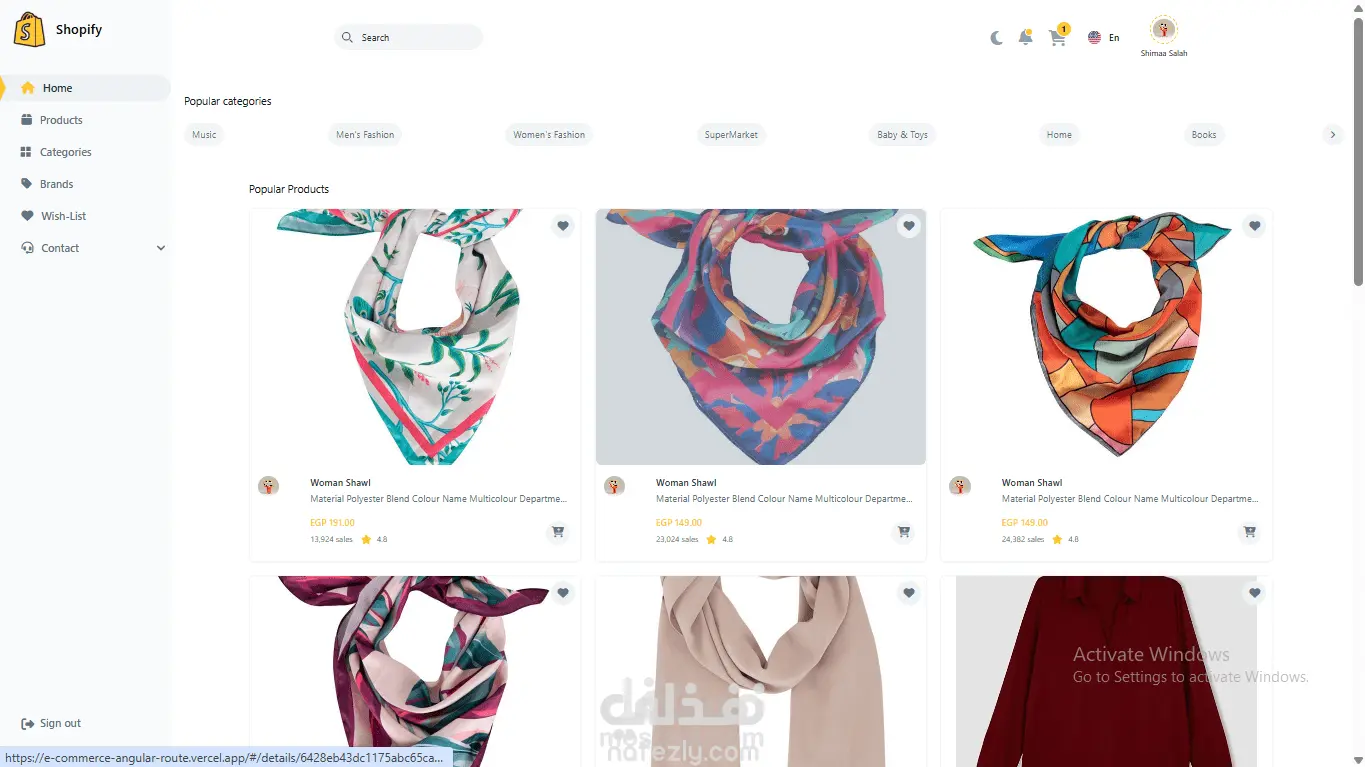The image size is (1365, 767).
Task: Add the 23,024 sales shawl to cart
Action: 904,532
